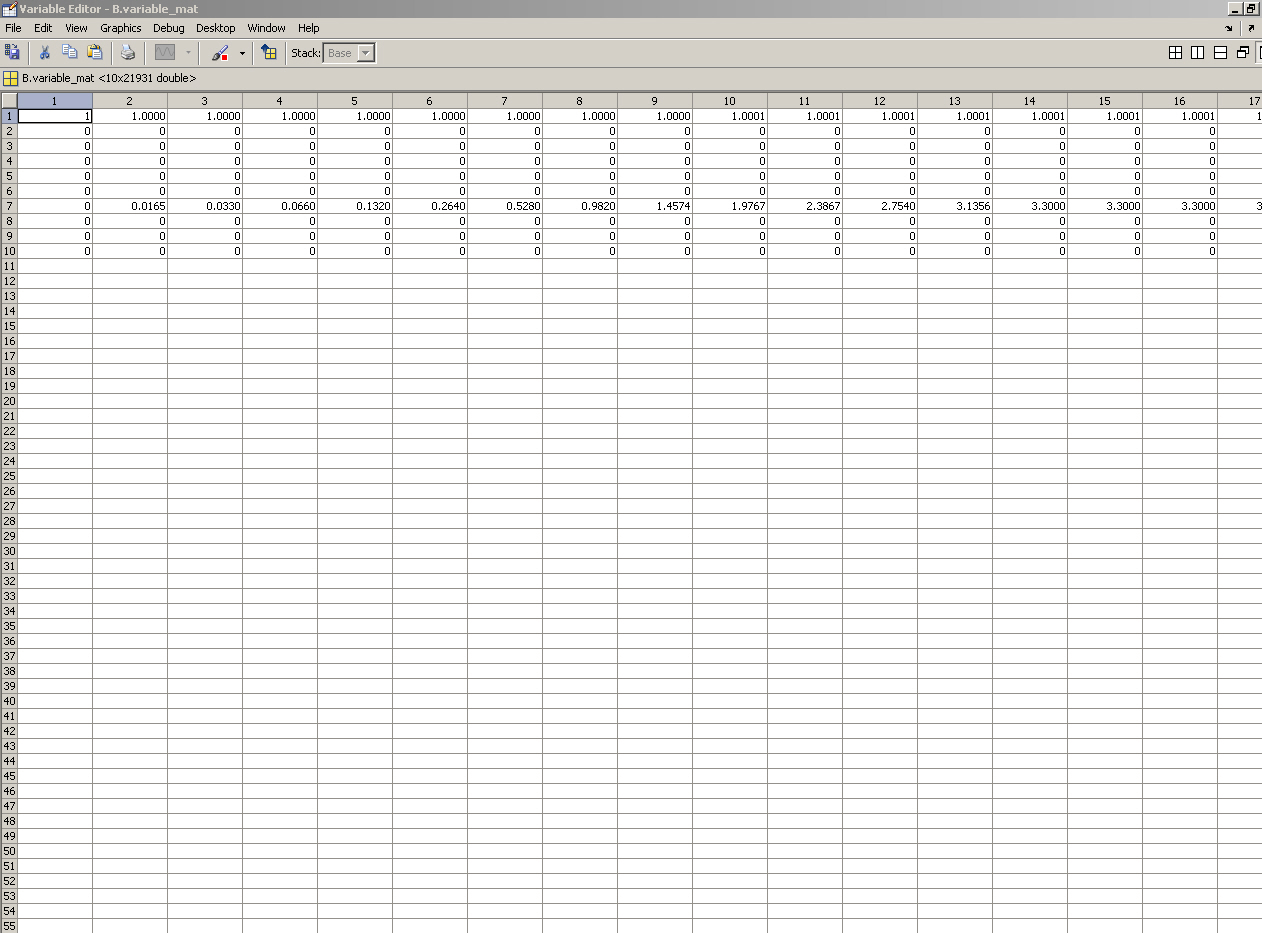Click the grayed plot waveform icon
Screen dimensions: 1262x933
click(165, 52)
